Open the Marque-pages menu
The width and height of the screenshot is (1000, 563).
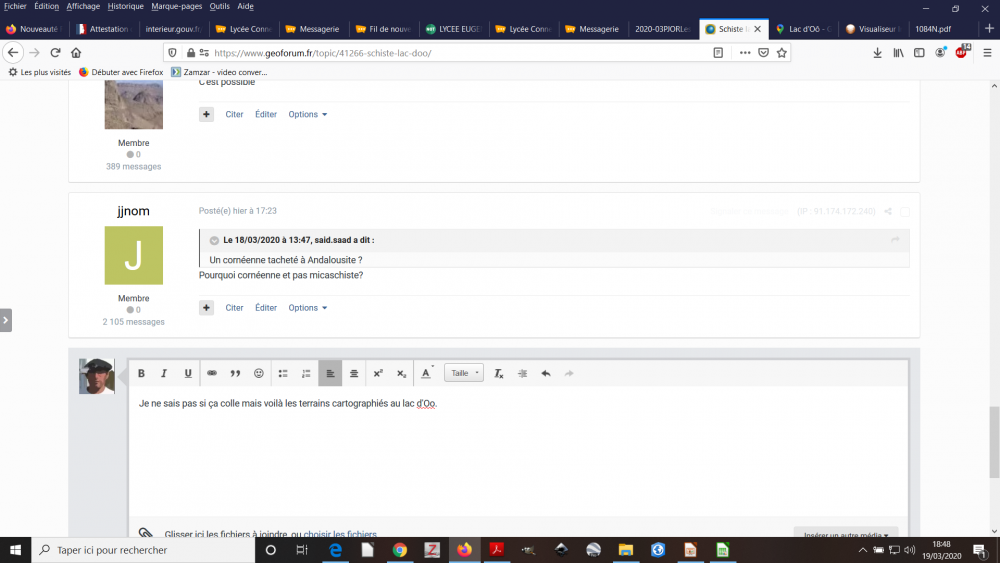[177, 6]
